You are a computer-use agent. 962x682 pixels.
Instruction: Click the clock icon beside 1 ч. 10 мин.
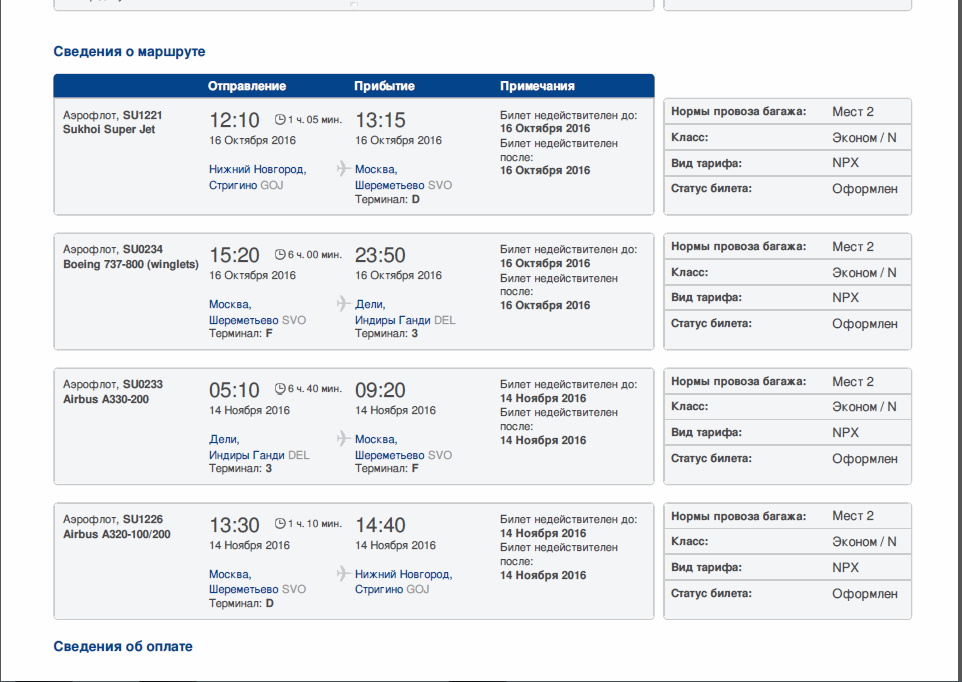tap(280, 523)
